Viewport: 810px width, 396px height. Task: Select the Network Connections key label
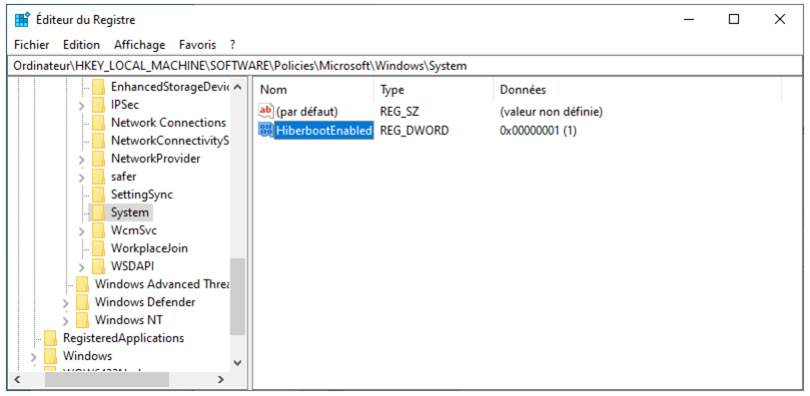click(x=168, y=123)
